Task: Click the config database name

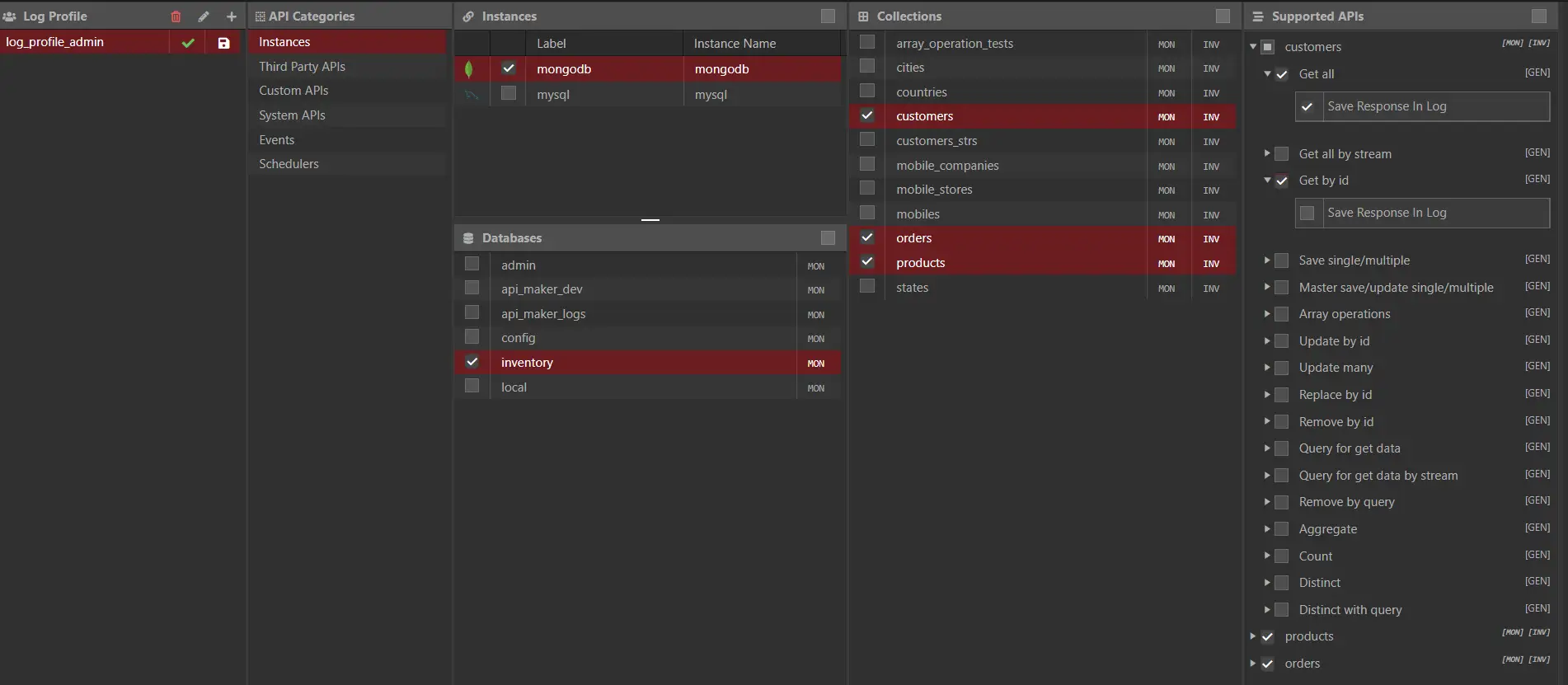Action: [x=519, y=338]
